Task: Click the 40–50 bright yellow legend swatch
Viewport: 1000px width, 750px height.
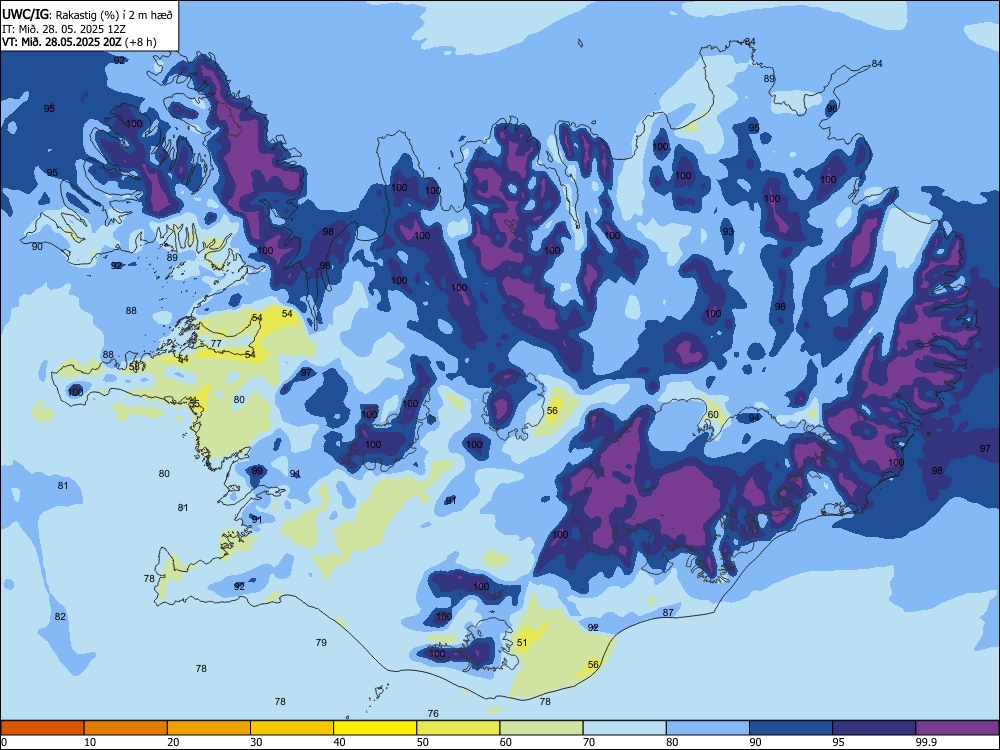Action: click(x=375, y=728)
